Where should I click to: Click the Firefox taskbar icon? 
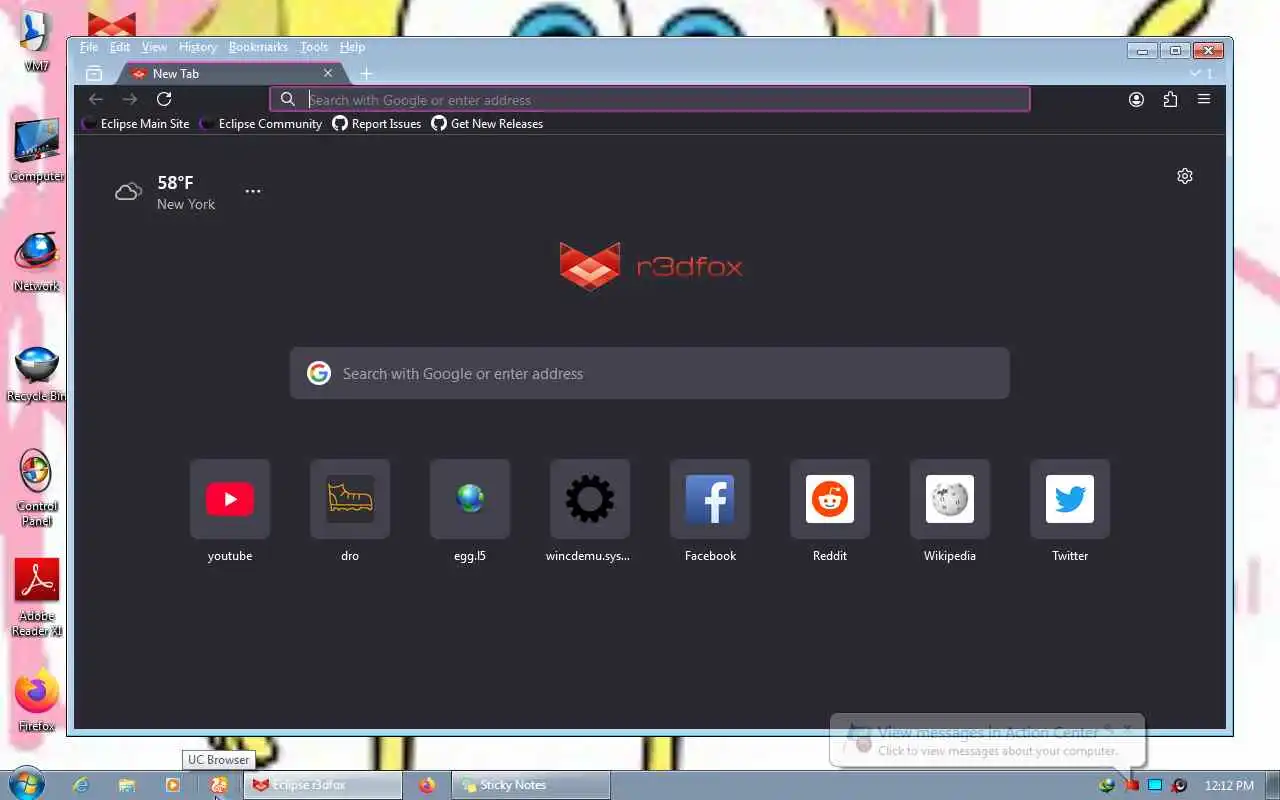[x=427, y=785]
